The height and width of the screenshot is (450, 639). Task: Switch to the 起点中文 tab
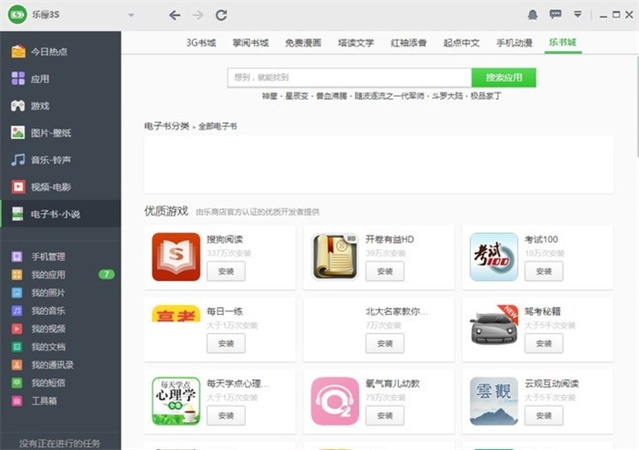[x=461, y=42]
